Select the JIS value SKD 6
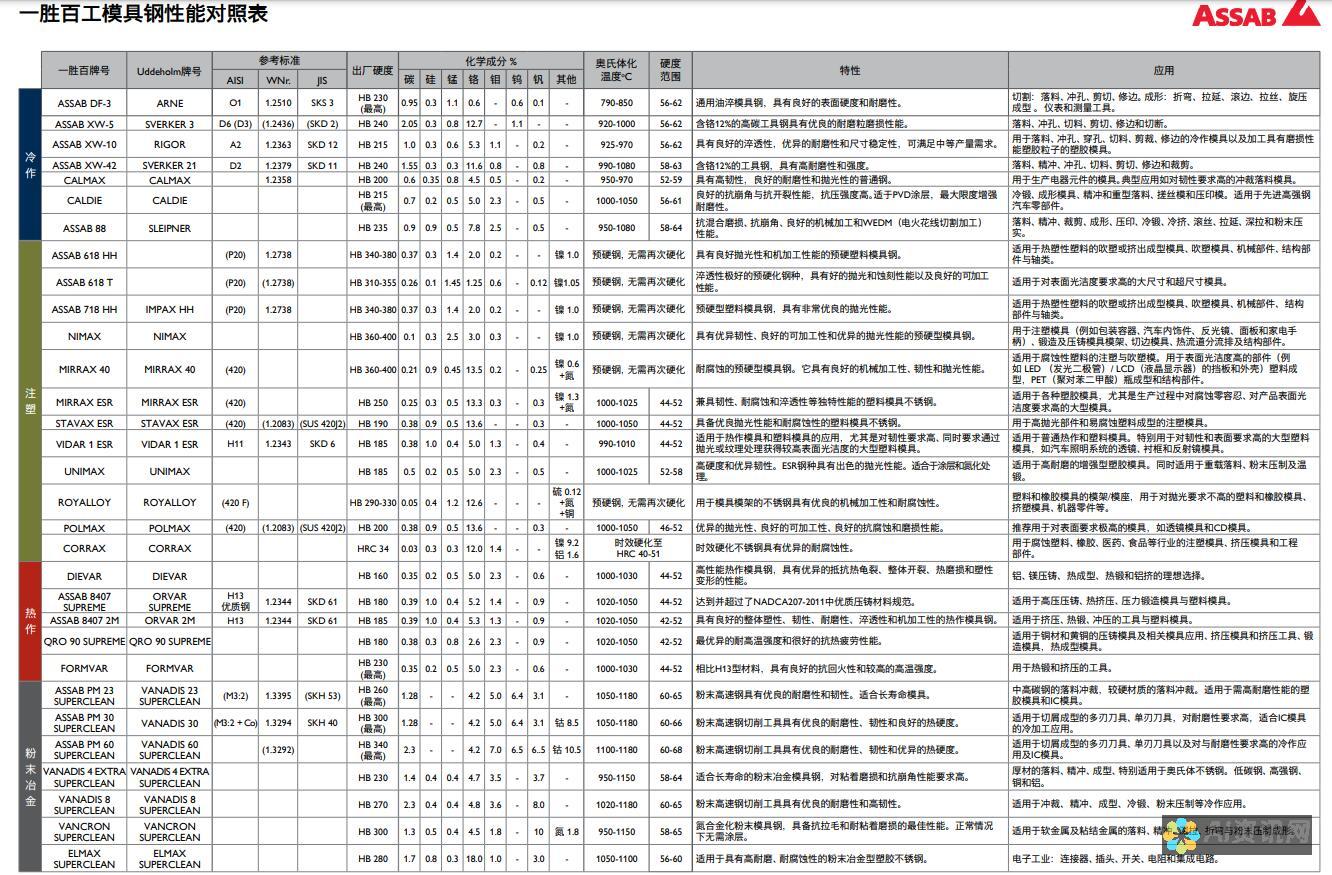The height and width of the screenshot is (875, 1332). coord(322,444)
